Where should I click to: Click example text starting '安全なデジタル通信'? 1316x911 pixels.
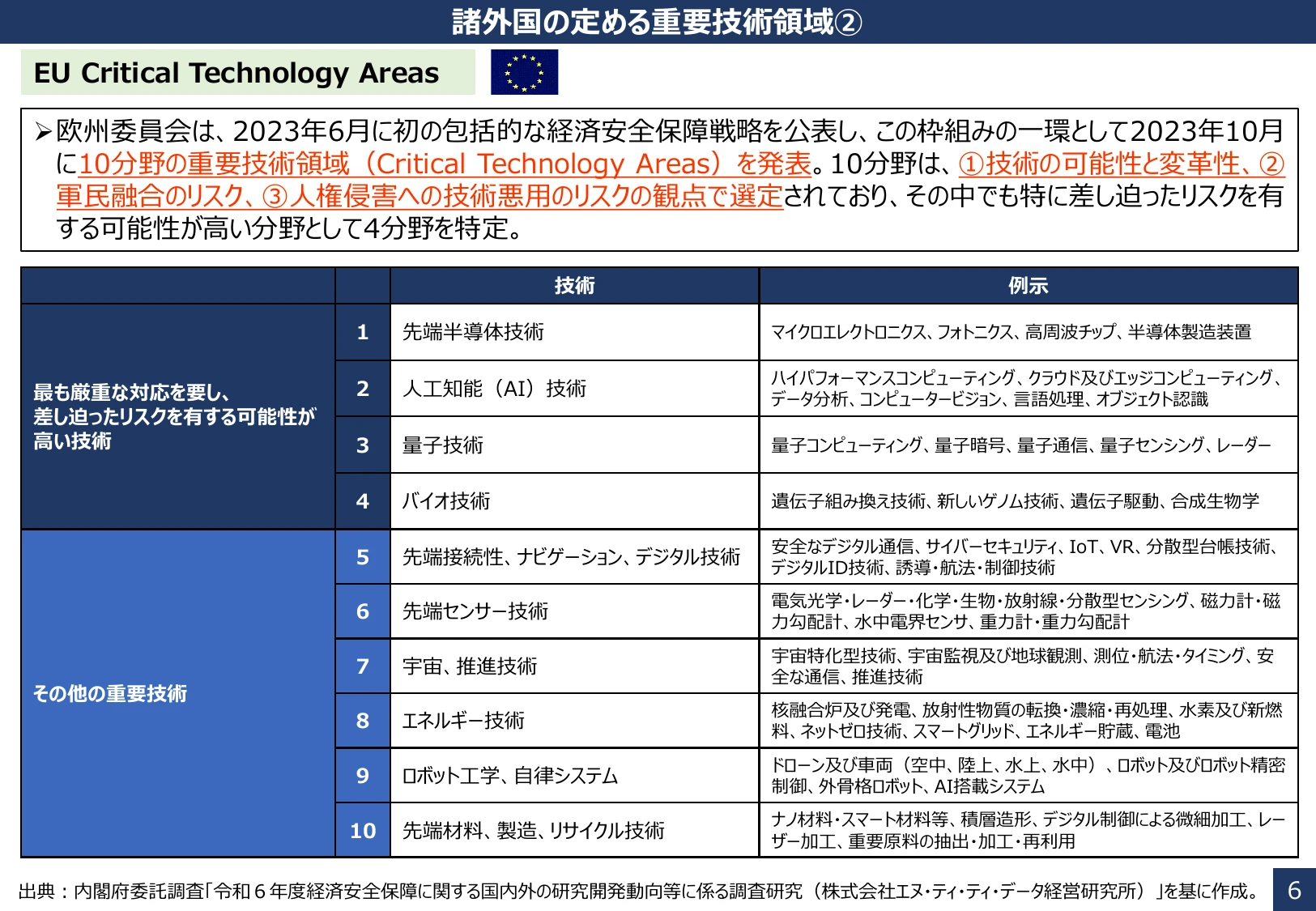1024,557
